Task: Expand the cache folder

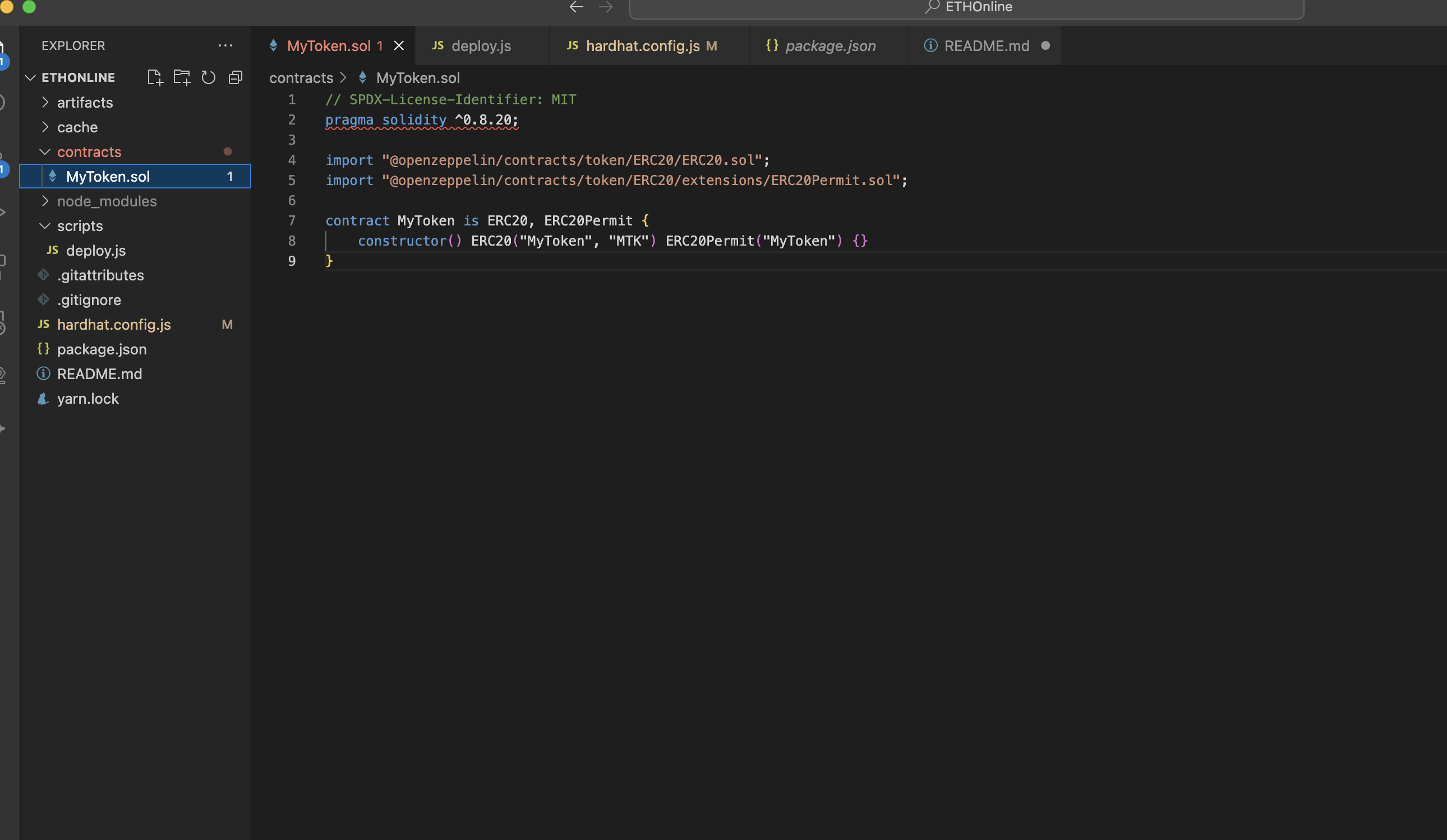Action: click(77, 127)
